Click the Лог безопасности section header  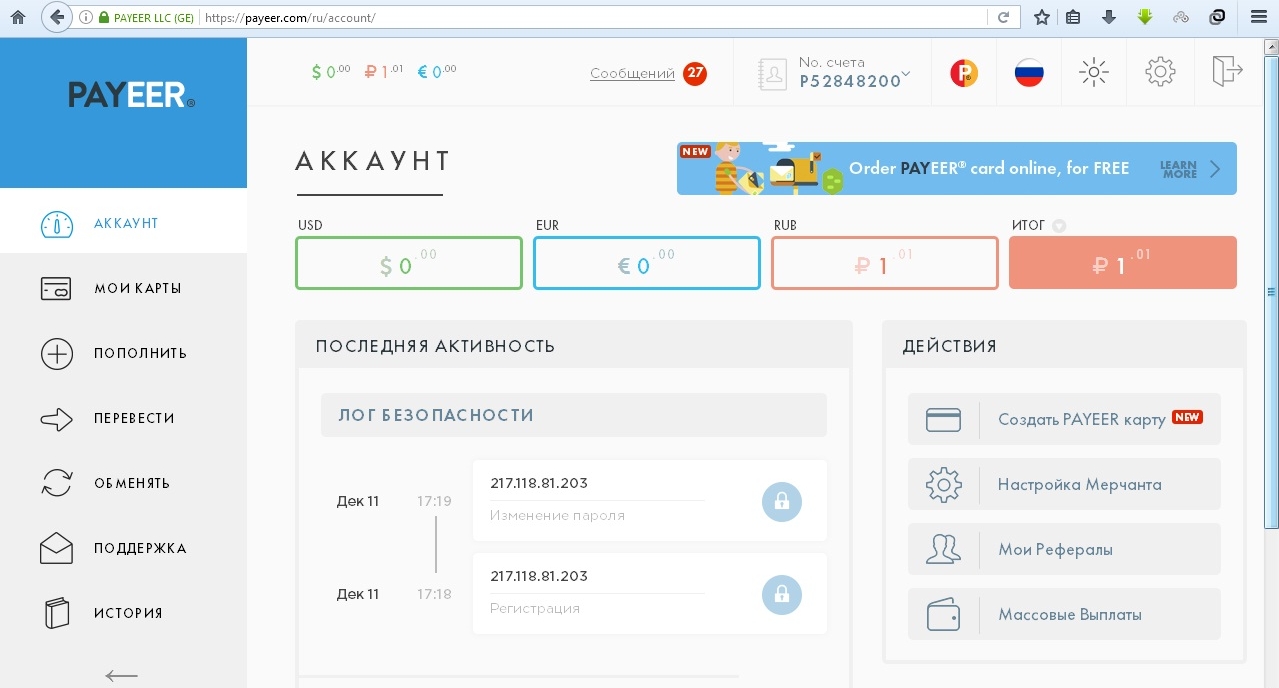[x=574, y=415]
